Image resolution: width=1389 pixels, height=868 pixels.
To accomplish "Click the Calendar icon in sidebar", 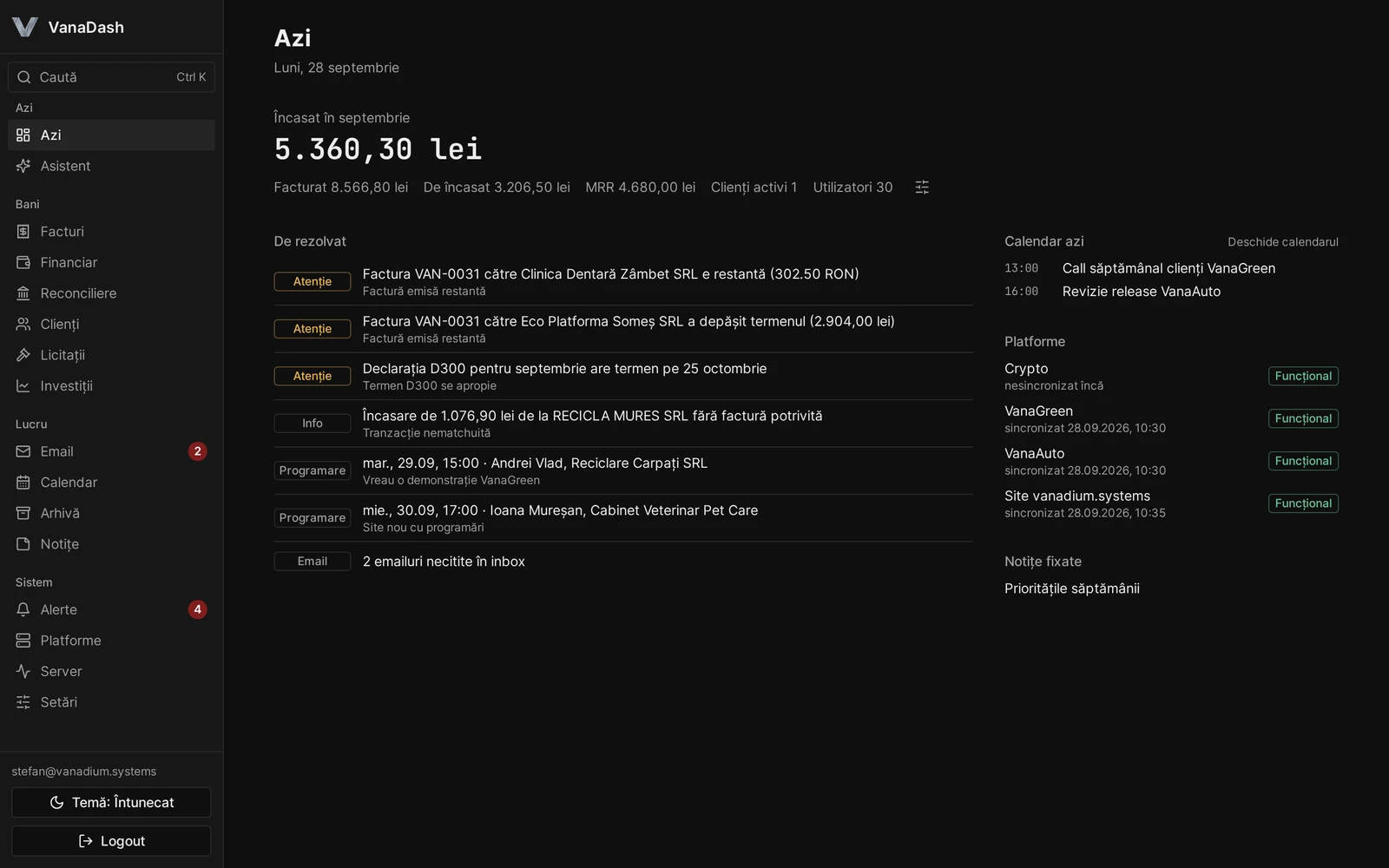I will pyautogui.click(x=23, y=483).
